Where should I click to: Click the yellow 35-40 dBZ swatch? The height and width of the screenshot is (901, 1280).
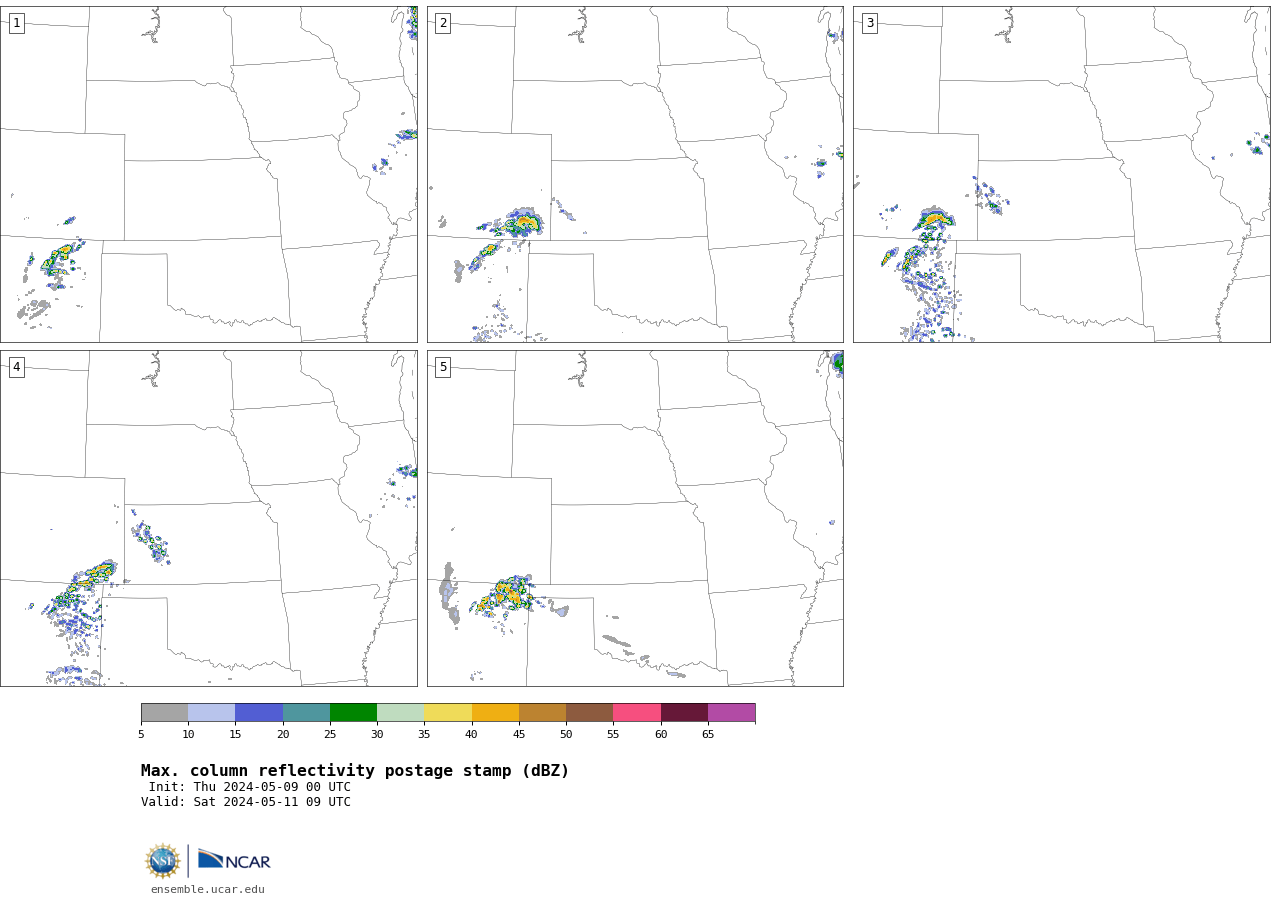[x=448, y=712]
